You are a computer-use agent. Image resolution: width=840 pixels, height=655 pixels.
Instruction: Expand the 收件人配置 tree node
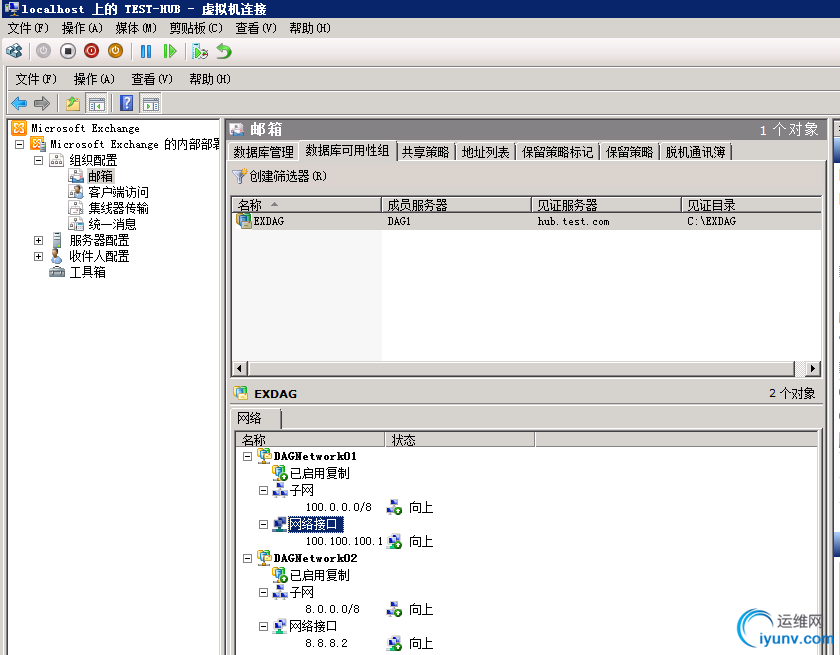[39, 257]
